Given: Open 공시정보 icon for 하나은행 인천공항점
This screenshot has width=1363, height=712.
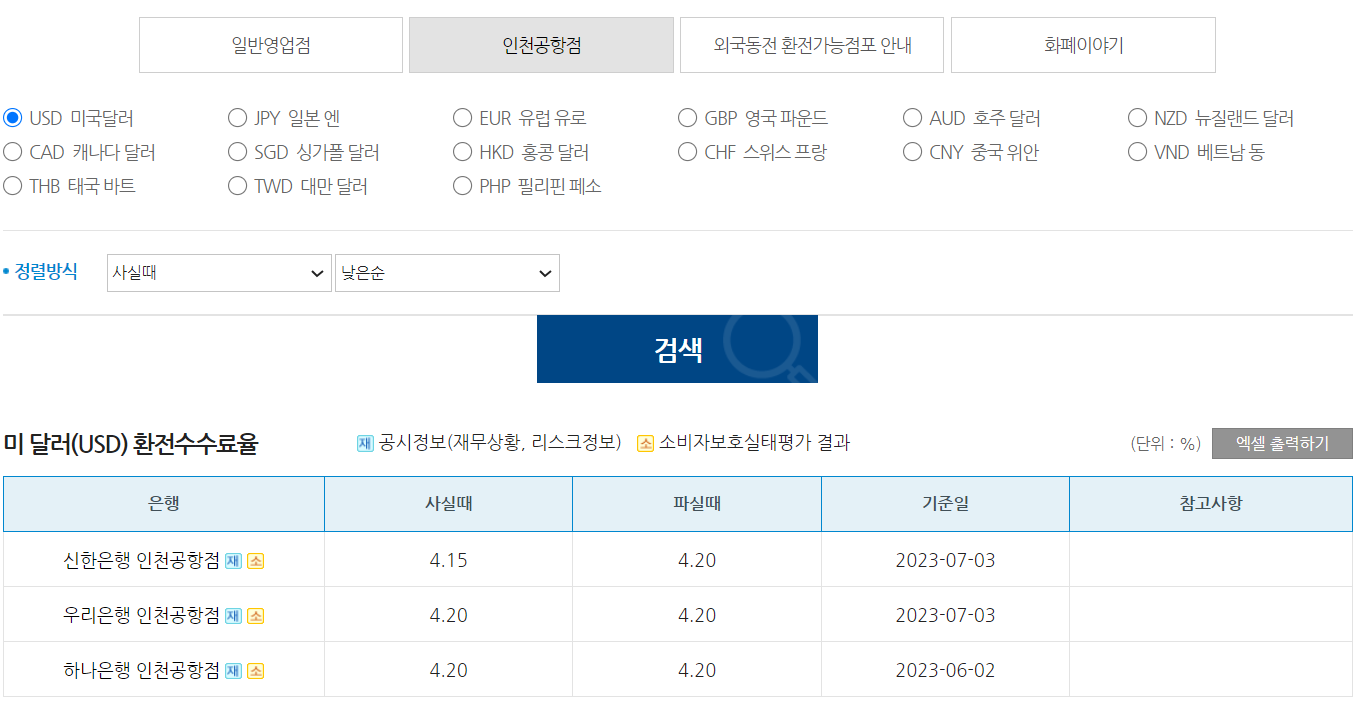Looking at the screenshot, I should (x=233, y=670).
